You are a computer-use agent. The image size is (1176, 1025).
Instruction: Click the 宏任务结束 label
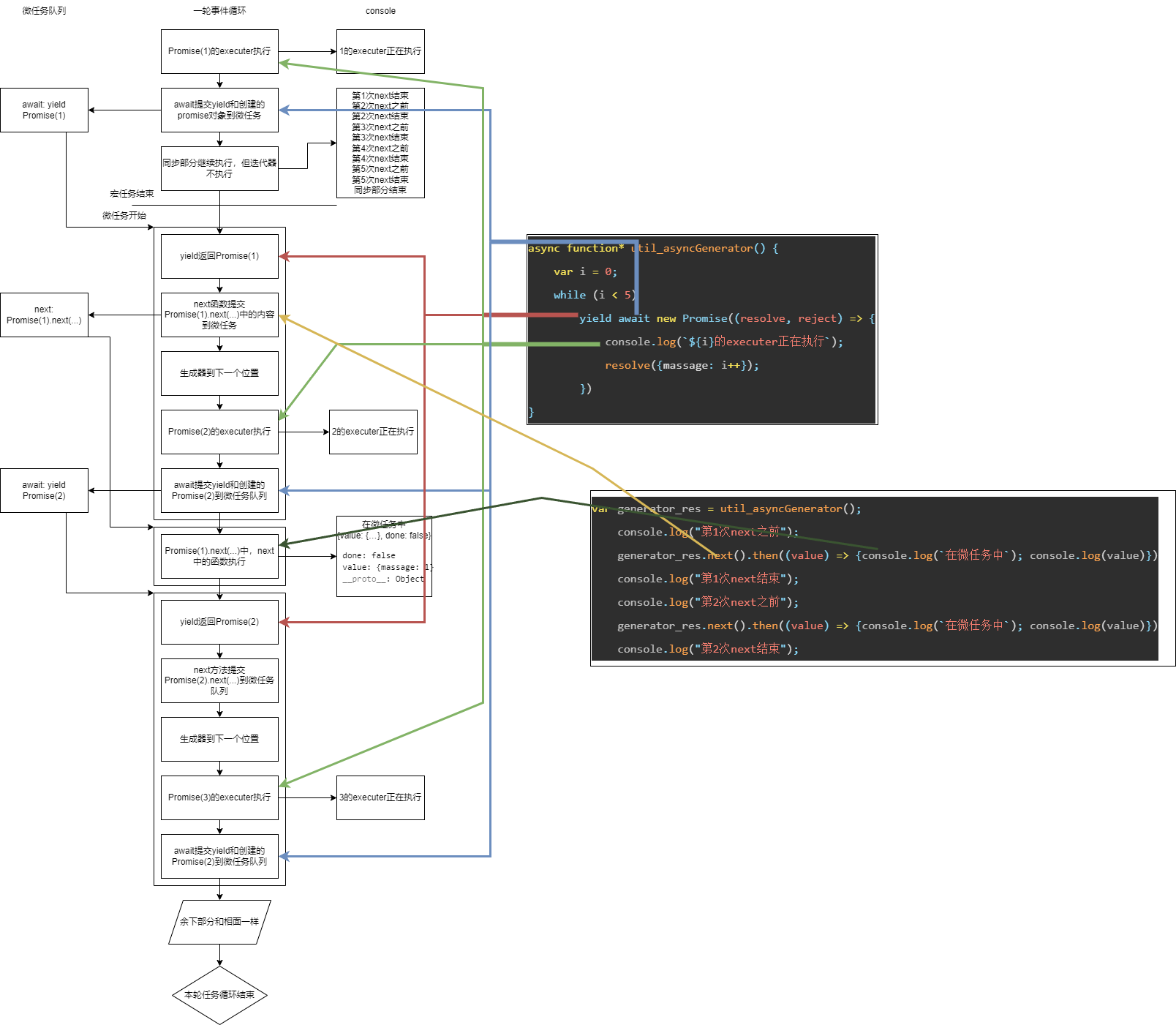pyautogui.click(x=132, y=194)
